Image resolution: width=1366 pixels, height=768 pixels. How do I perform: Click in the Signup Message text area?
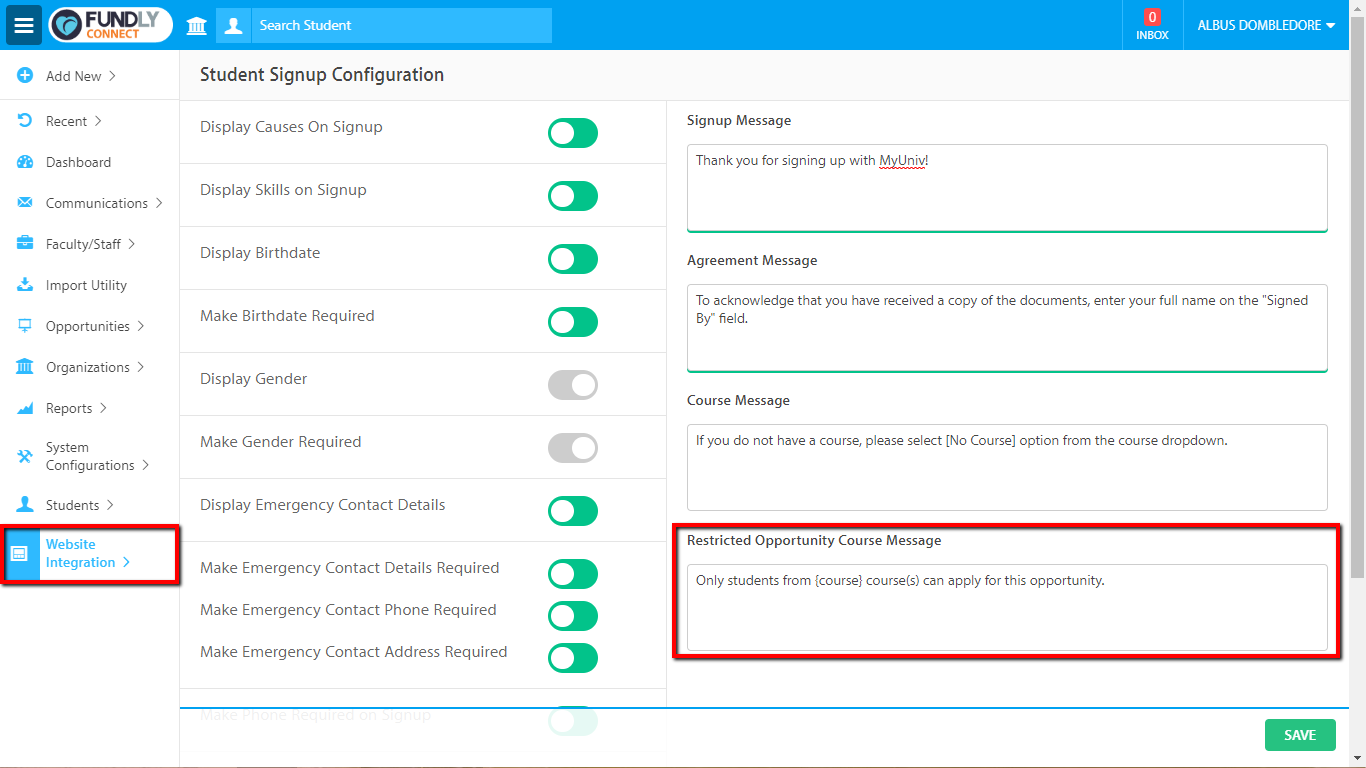point(1007,188)
